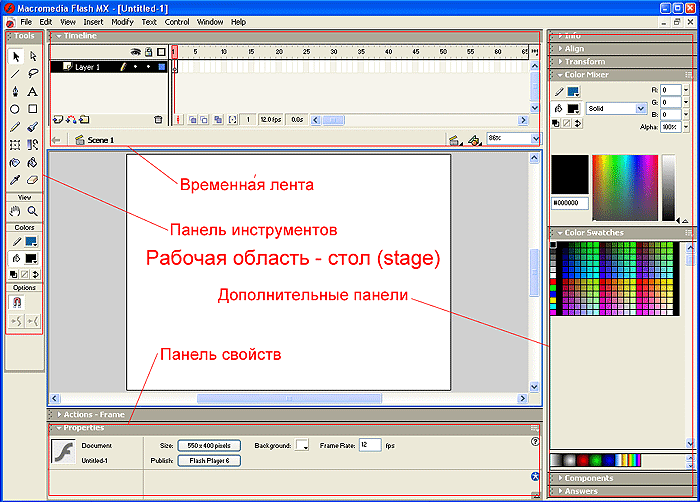Select the Arrow tool

pyautogui.click(x=16, y=57)
